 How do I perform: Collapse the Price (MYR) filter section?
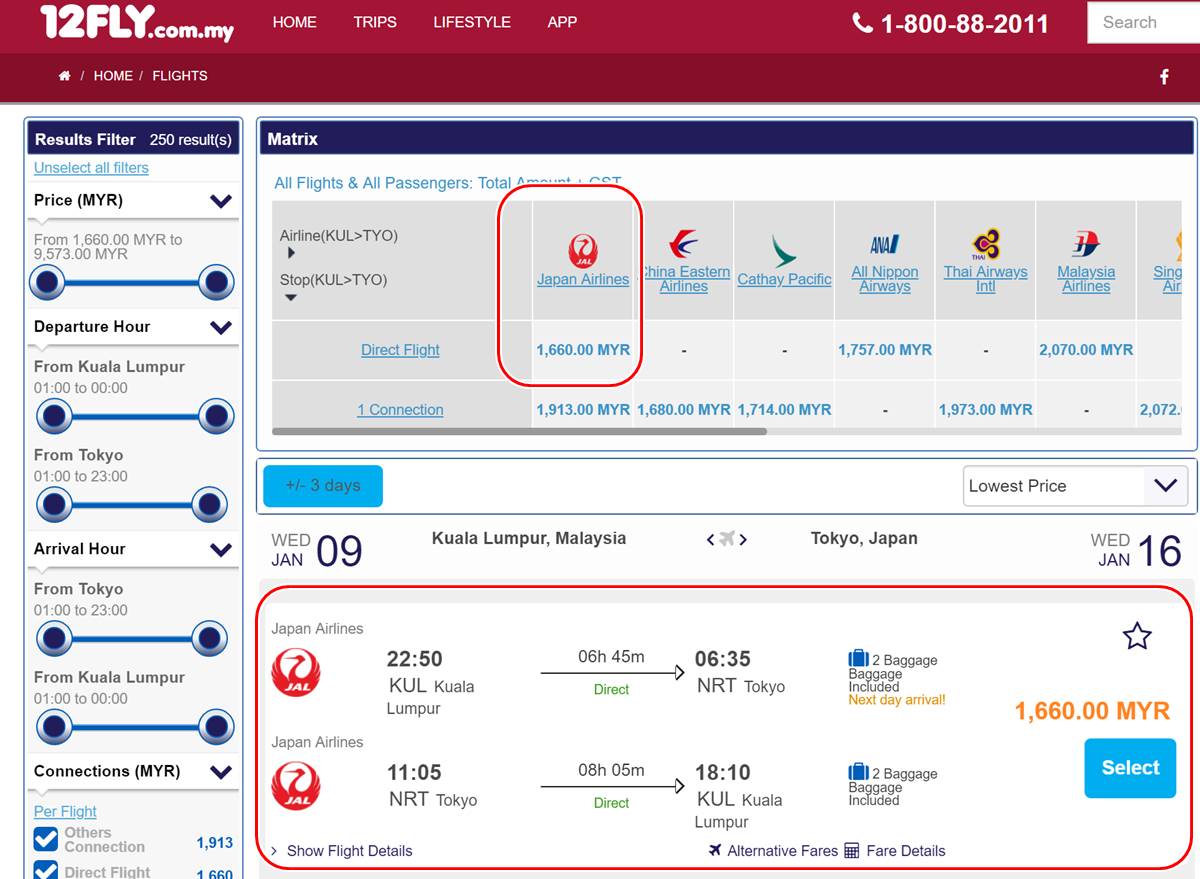(221, 201)
